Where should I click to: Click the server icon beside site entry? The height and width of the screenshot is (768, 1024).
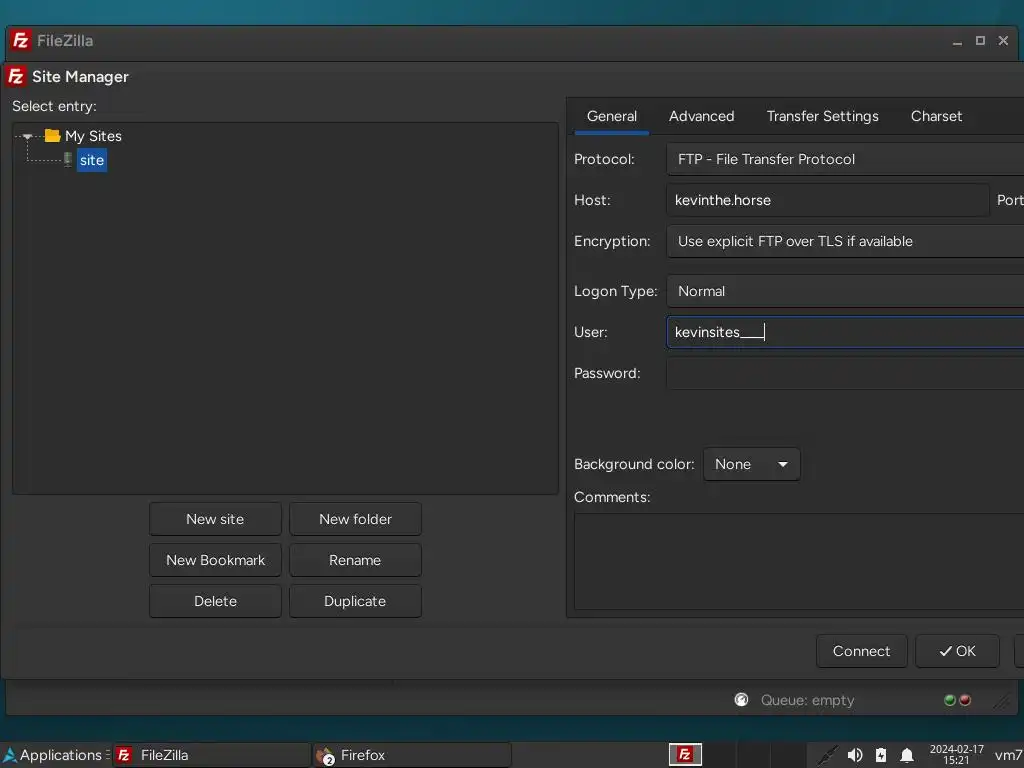[x=67, y=160]
